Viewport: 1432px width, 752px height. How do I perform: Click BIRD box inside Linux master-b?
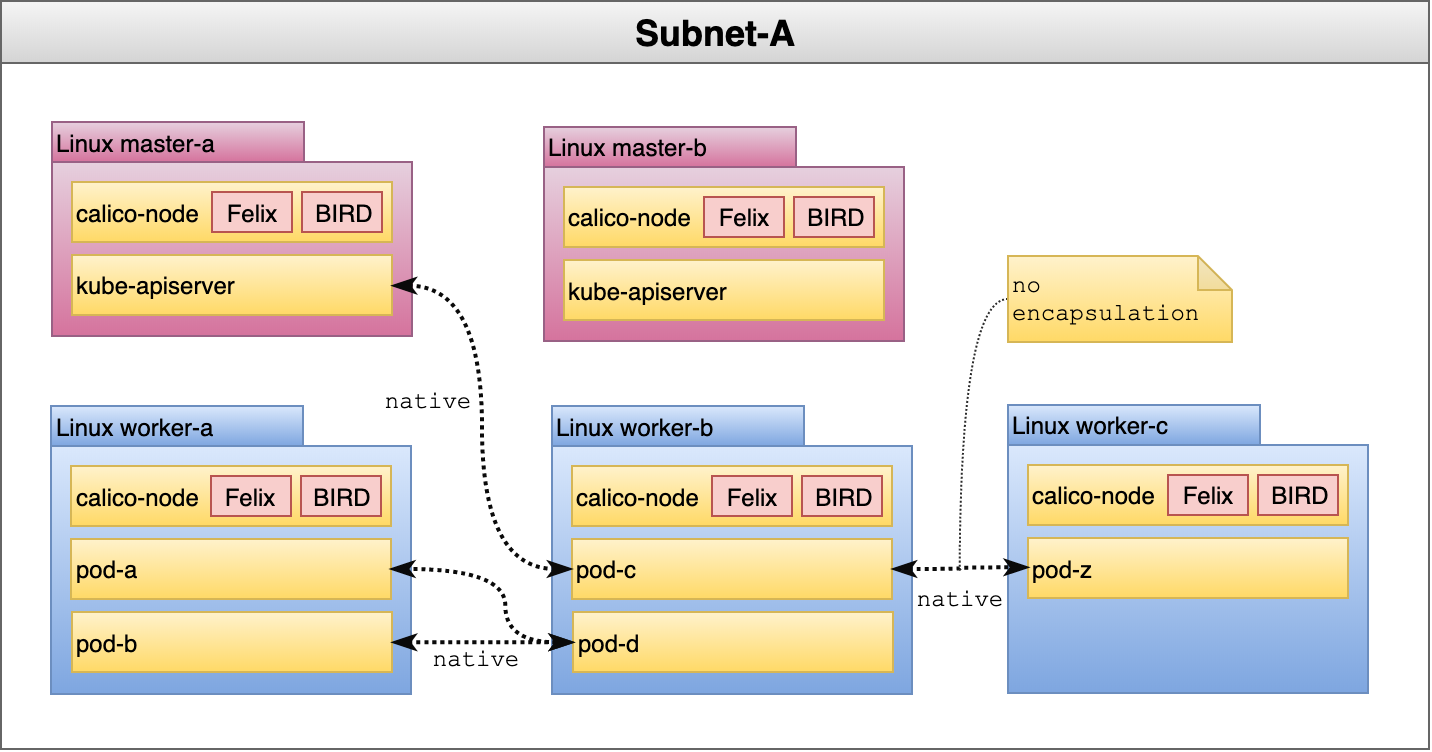point(834,218)
